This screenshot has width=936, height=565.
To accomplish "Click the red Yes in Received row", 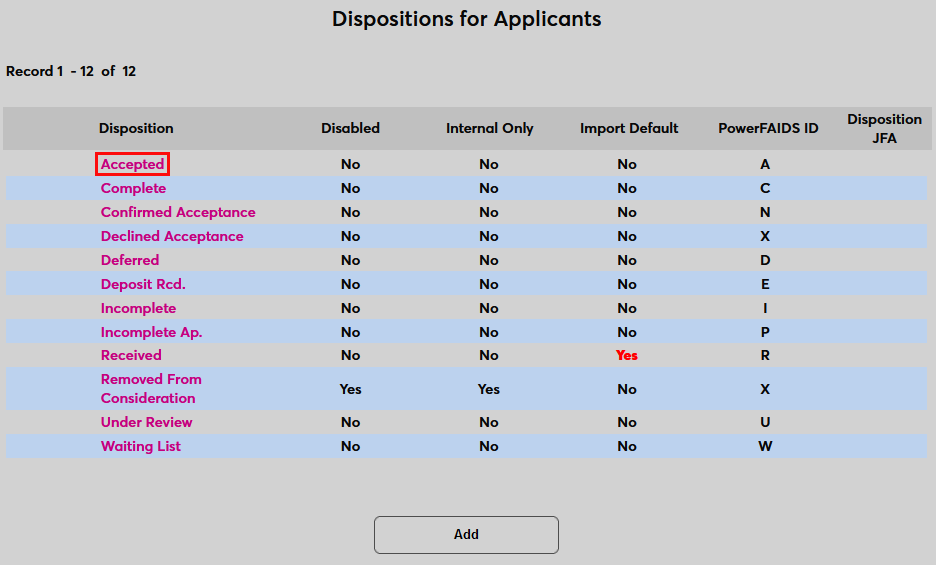I will pyautogui.click(x=627, y=355).
